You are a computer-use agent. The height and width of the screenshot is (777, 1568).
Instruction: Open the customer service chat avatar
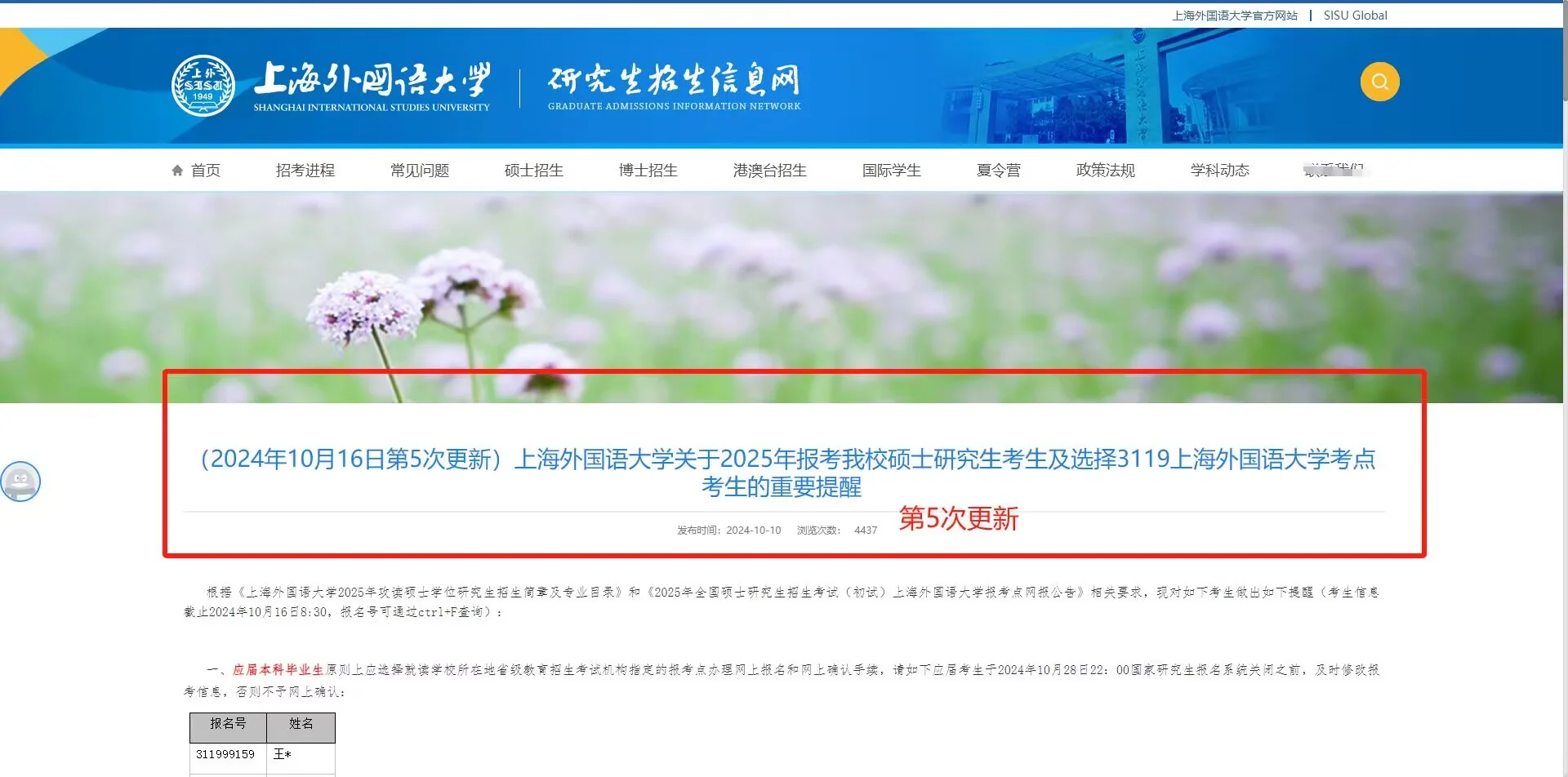point(20,481)
